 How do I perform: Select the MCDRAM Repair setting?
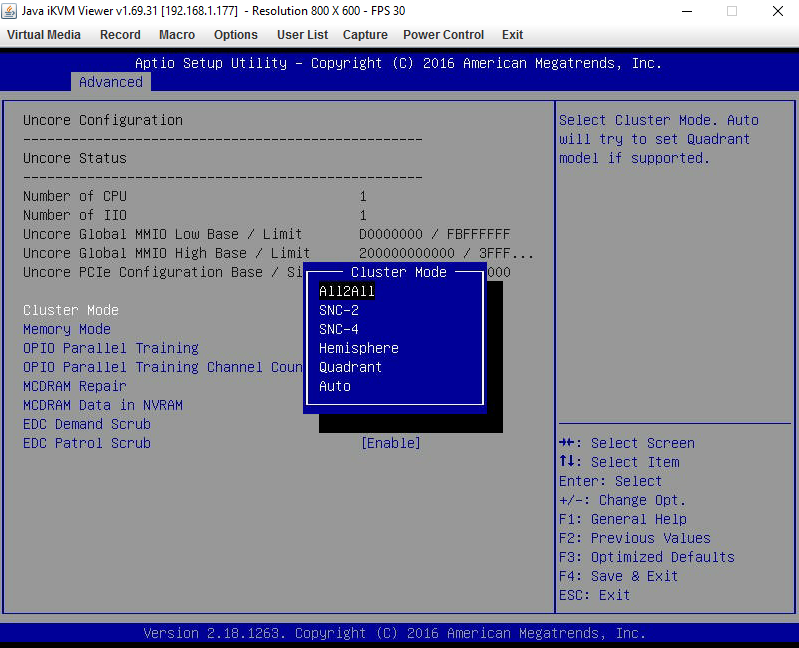(x=74, y=386)
